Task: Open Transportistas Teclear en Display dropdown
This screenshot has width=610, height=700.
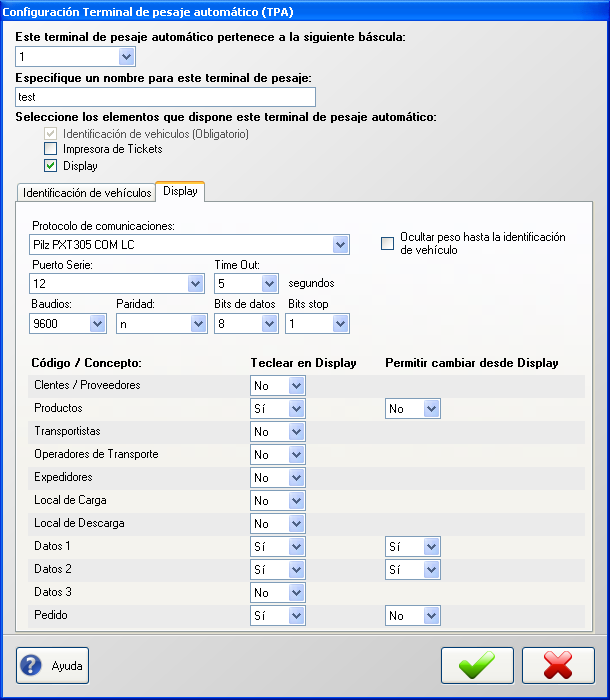Action: coord(278,432)
